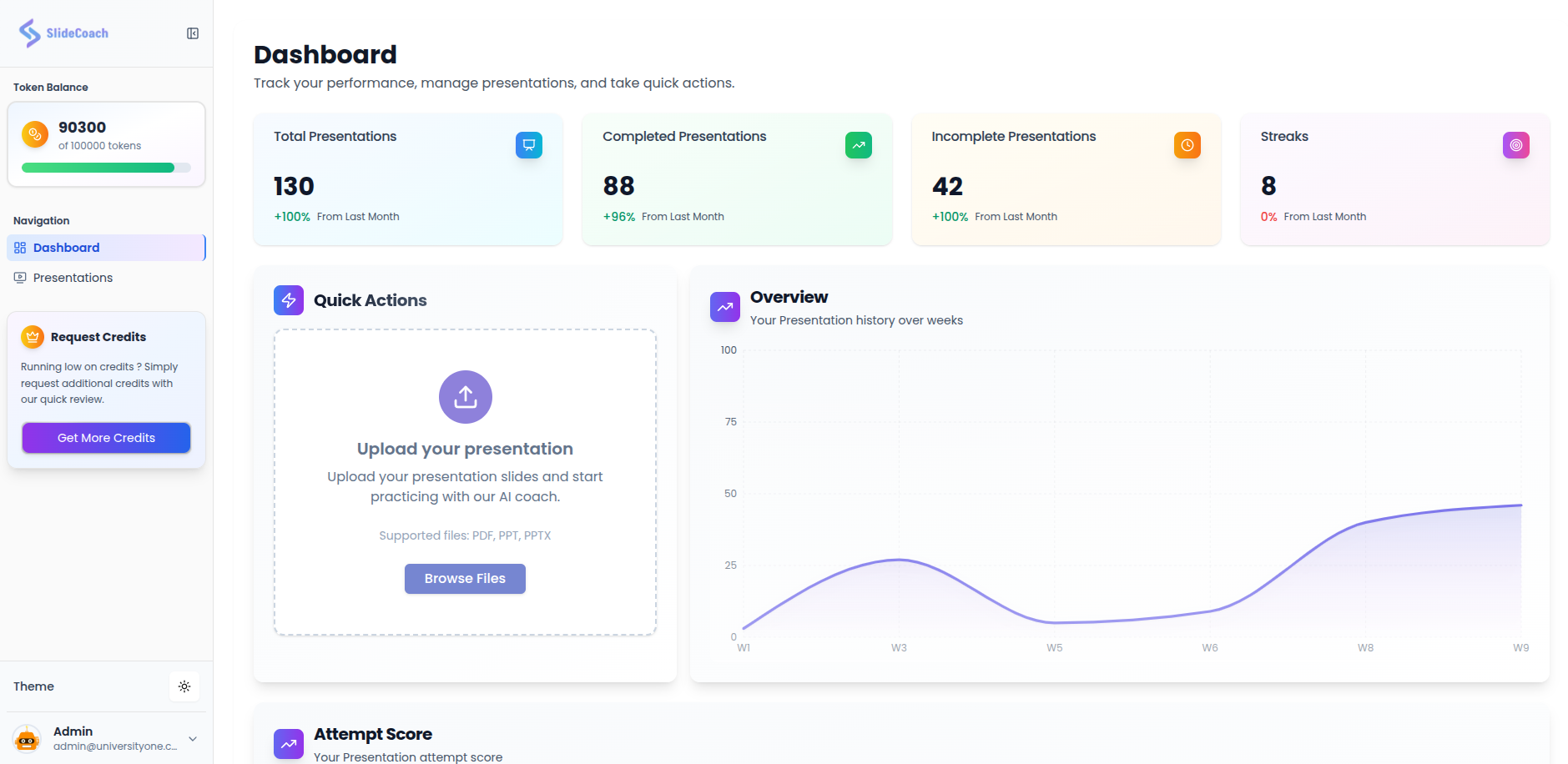Screen dimensions: 1568x764
Task: Toggle the light/dark theme
Action: coord(184,686)
